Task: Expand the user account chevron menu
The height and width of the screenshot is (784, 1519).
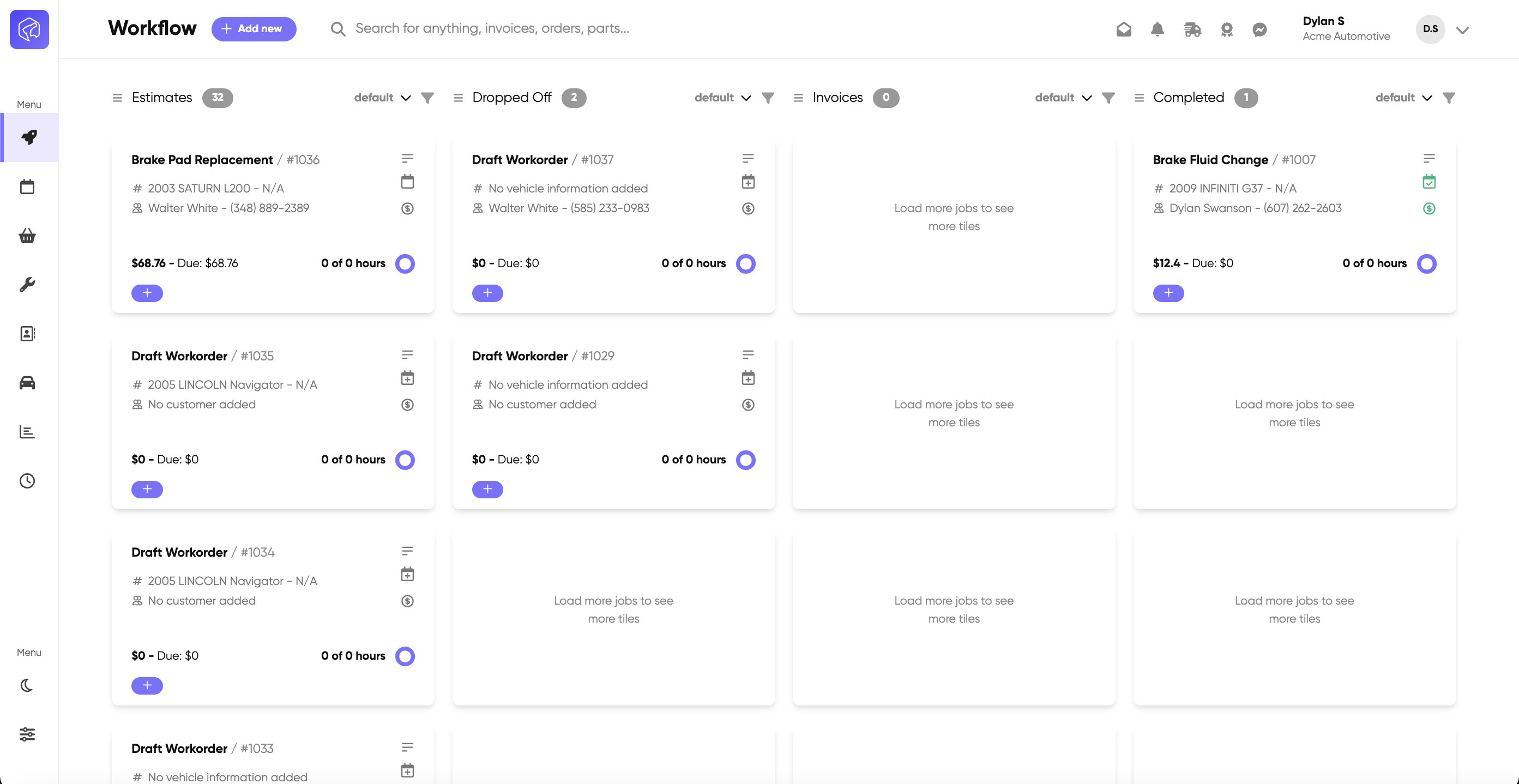Action: pos(1462,30)
